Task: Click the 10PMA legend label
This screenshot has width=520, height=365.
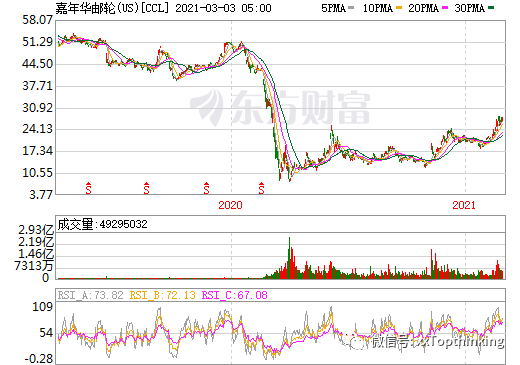Action: coord(378,8)
